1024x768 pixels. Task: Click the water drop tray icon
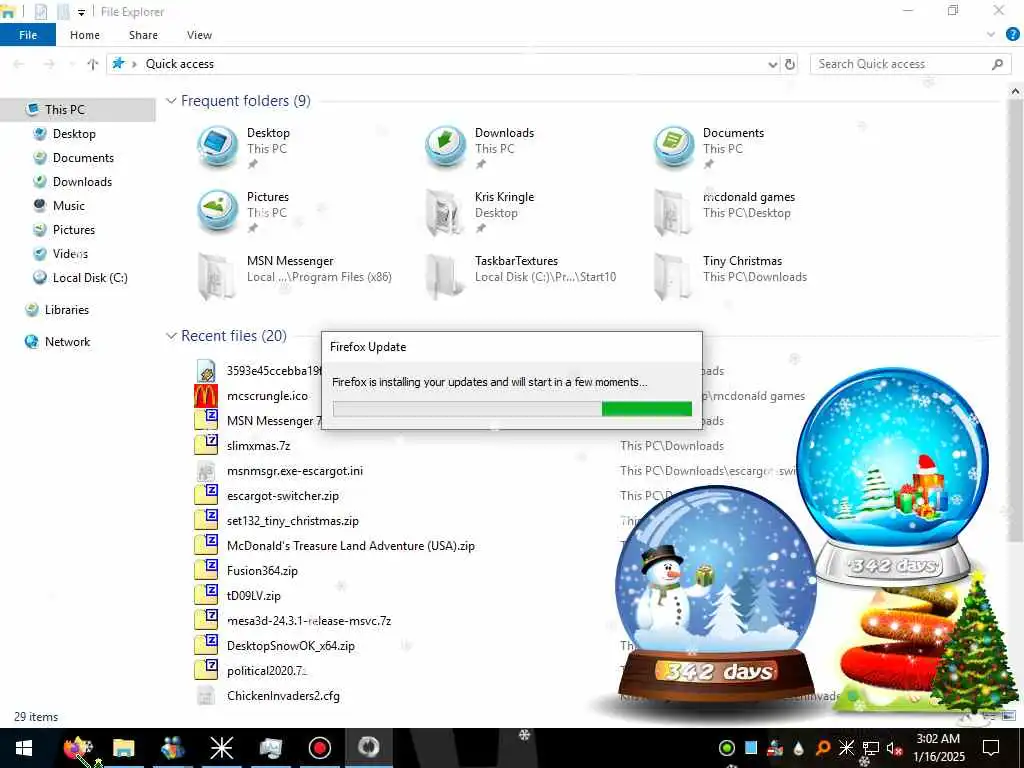[799, 748]
